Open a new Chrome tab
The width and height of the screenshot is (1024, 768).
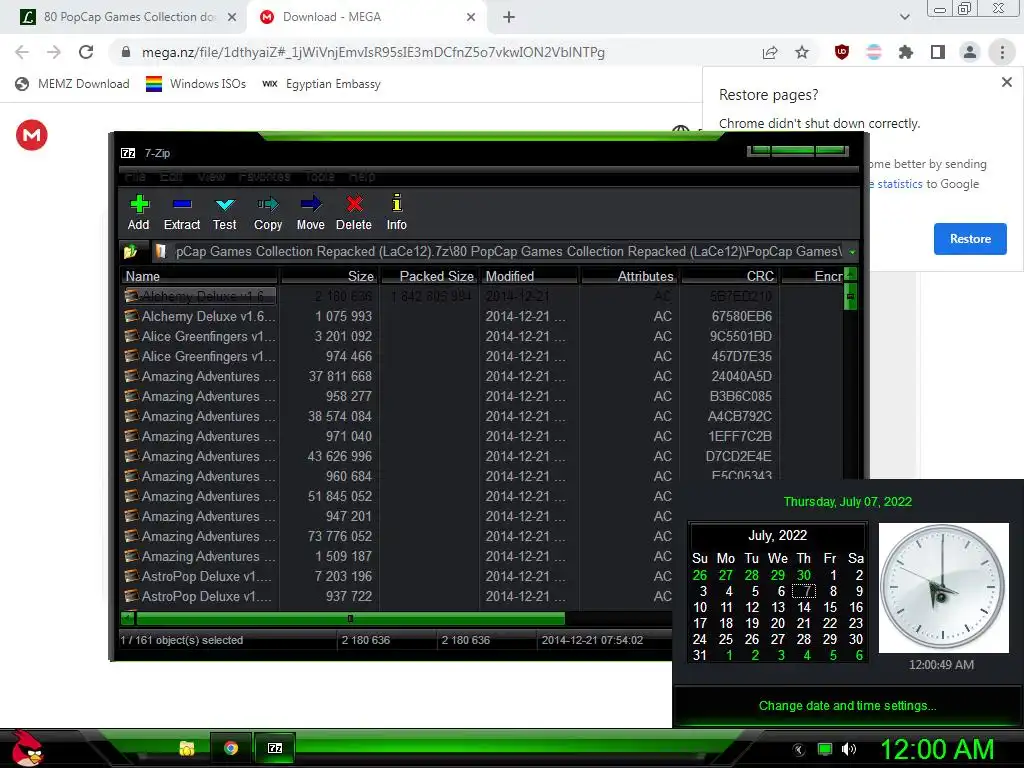(x=509, y=17)
